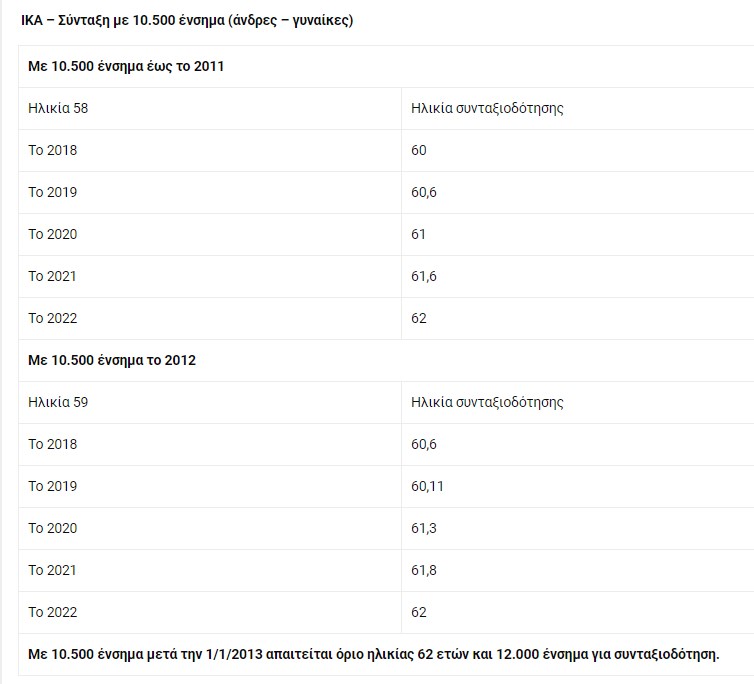Click the footer note about 1/1/2013
This screenshot has height=684, width=754.
tap(373, 654)
